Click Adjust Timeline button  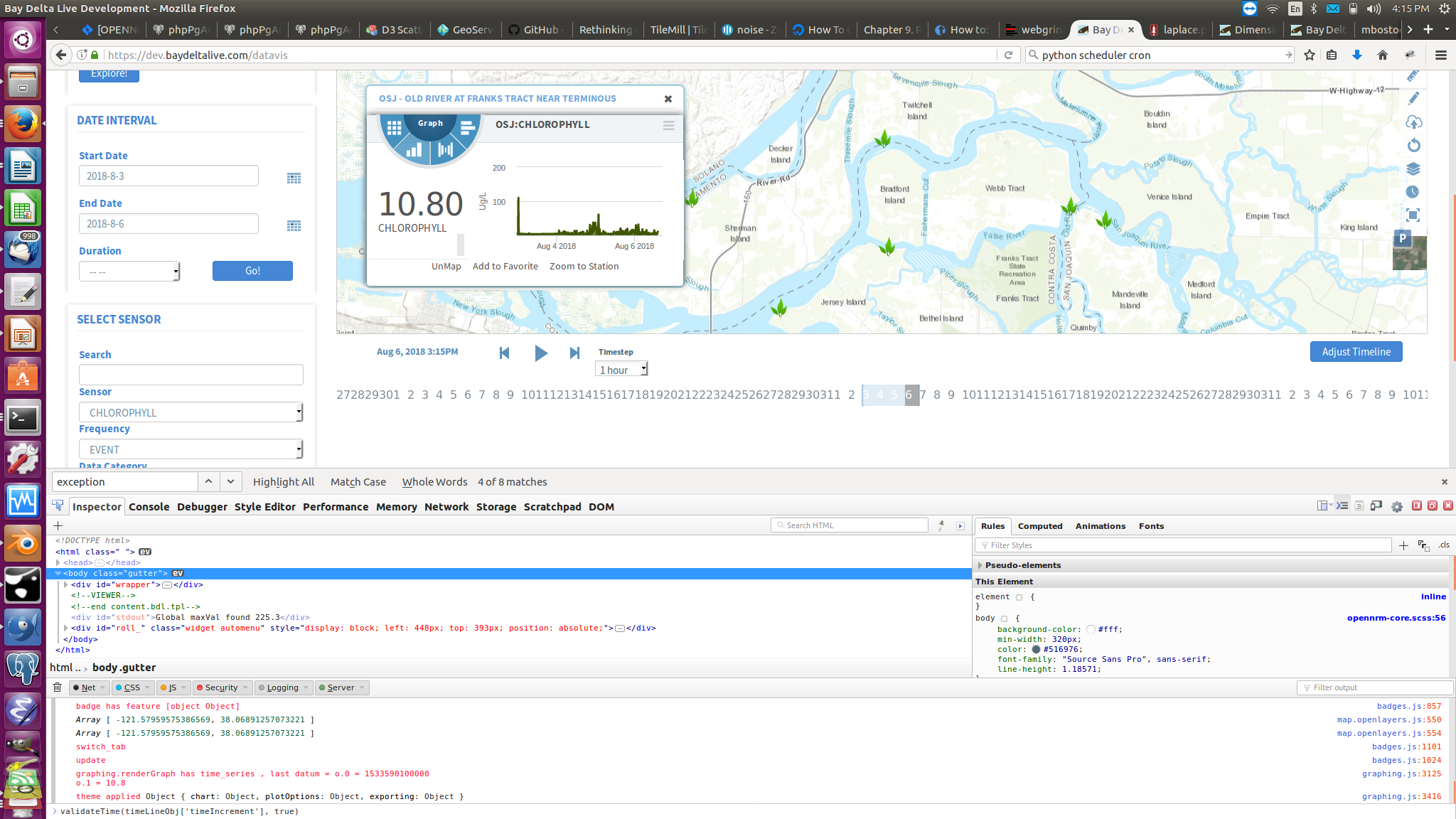pos(1356,352)
